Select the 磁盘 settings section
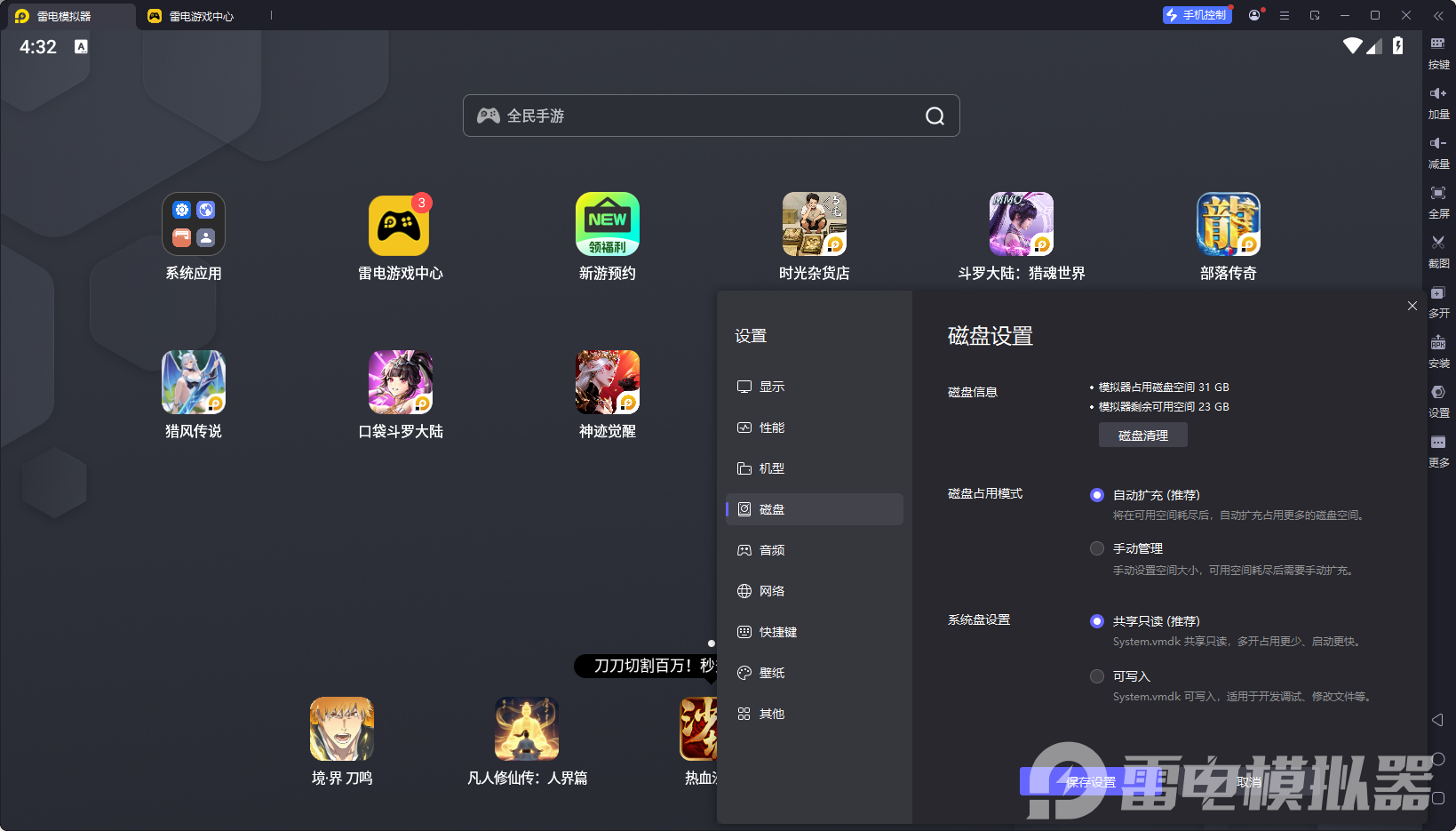The height and width of the screenshot is (831, 1456). (x=815, y=509)
